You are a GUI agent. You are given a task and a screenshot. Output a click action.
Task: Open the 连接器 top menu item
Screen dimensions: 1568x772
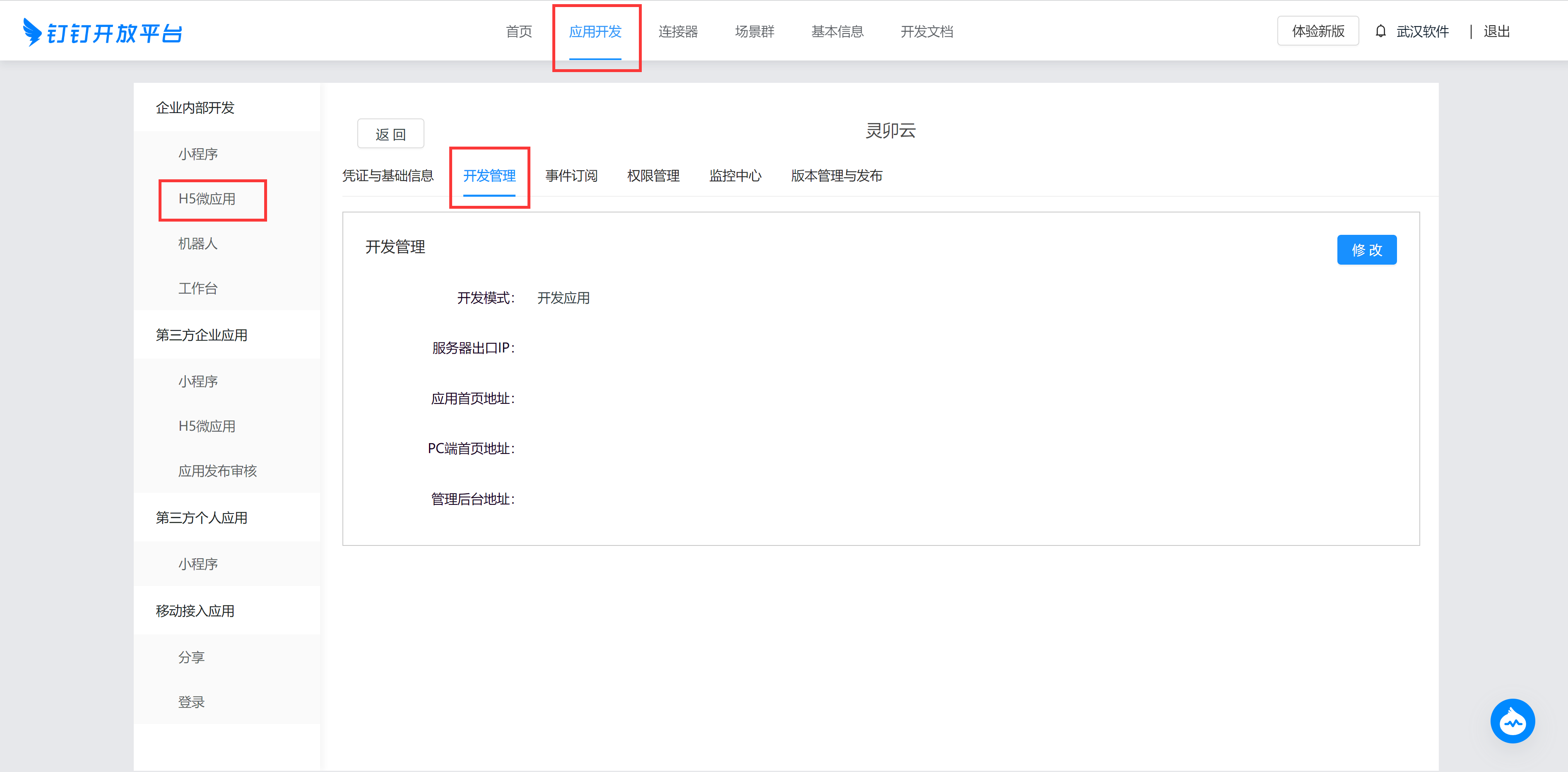pos(677,31)
